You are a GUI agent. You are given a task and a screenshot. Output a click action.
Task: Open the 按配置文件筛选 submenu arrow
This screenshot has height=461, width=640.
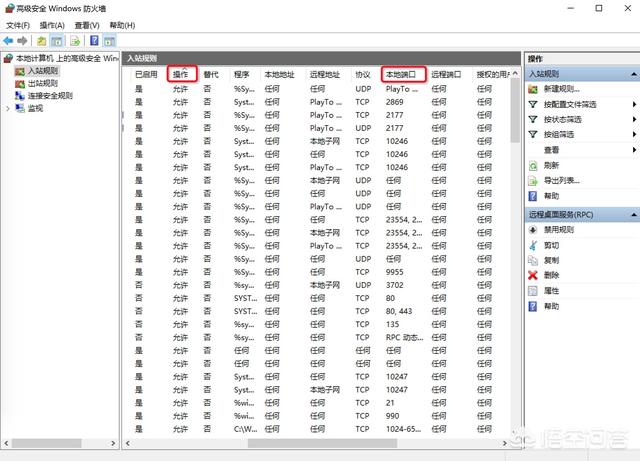click(x=634, y=105)
